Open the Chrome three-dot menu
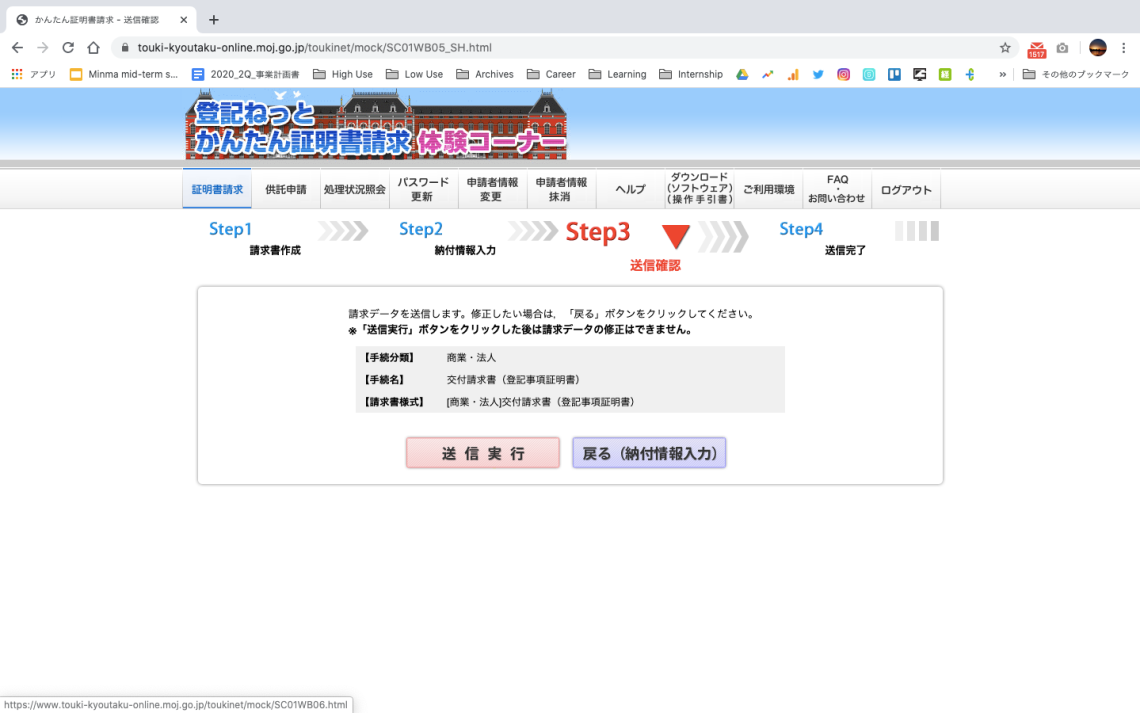Screen dimensions: 1140x713 point(1123,47)
